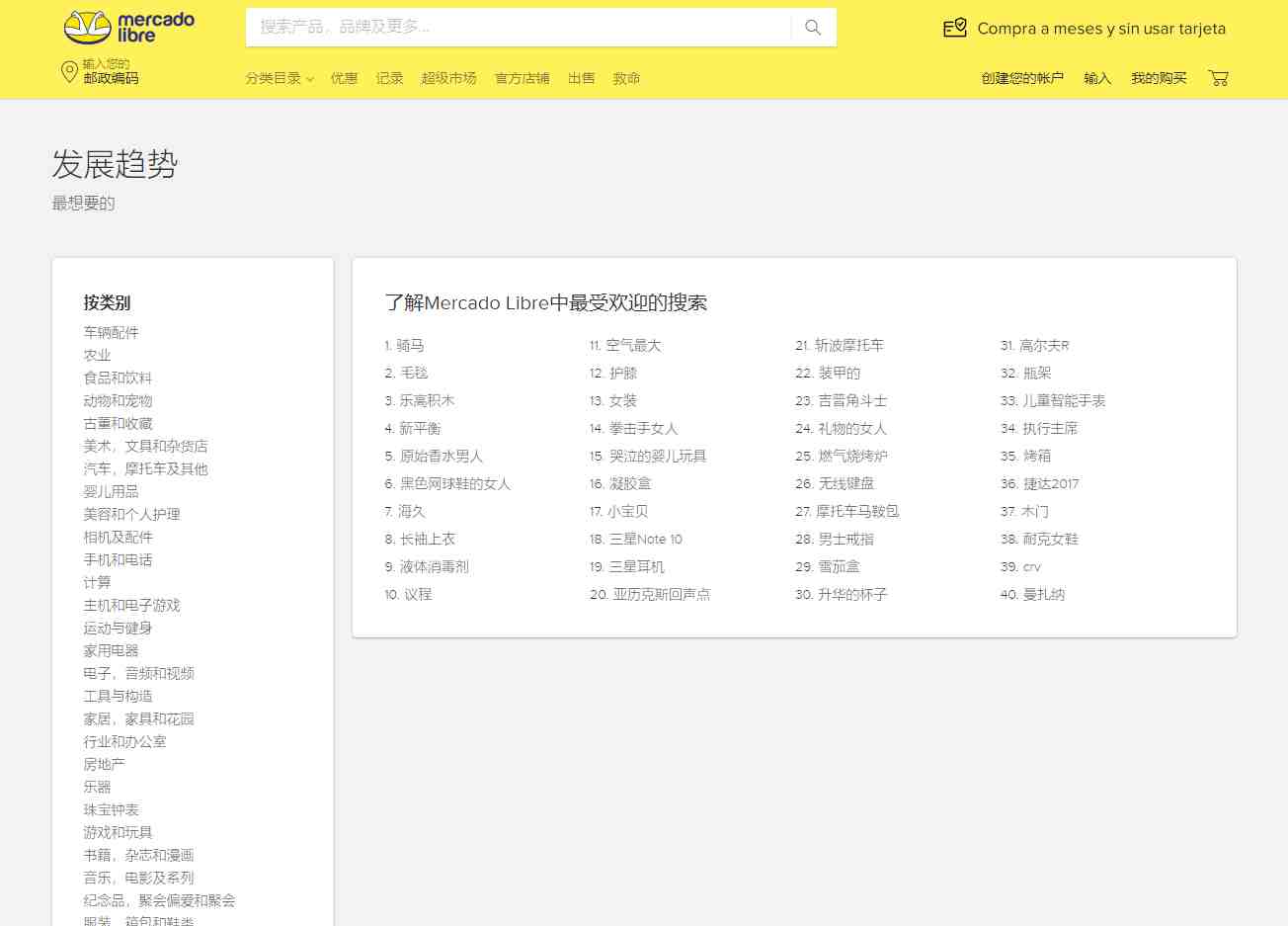Open the 我的购买 link

click(1159, 78)
